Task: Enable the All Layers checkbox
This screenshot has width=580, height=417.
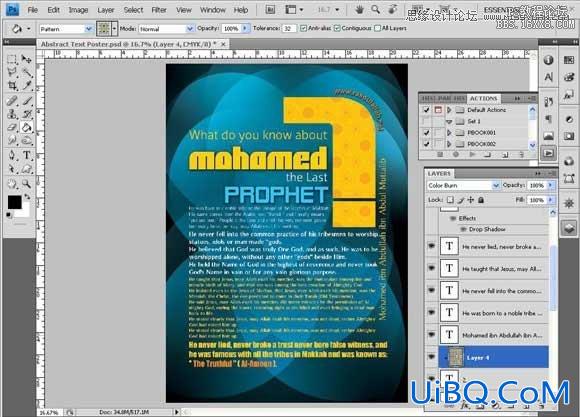Action: [x=377, y=28]
